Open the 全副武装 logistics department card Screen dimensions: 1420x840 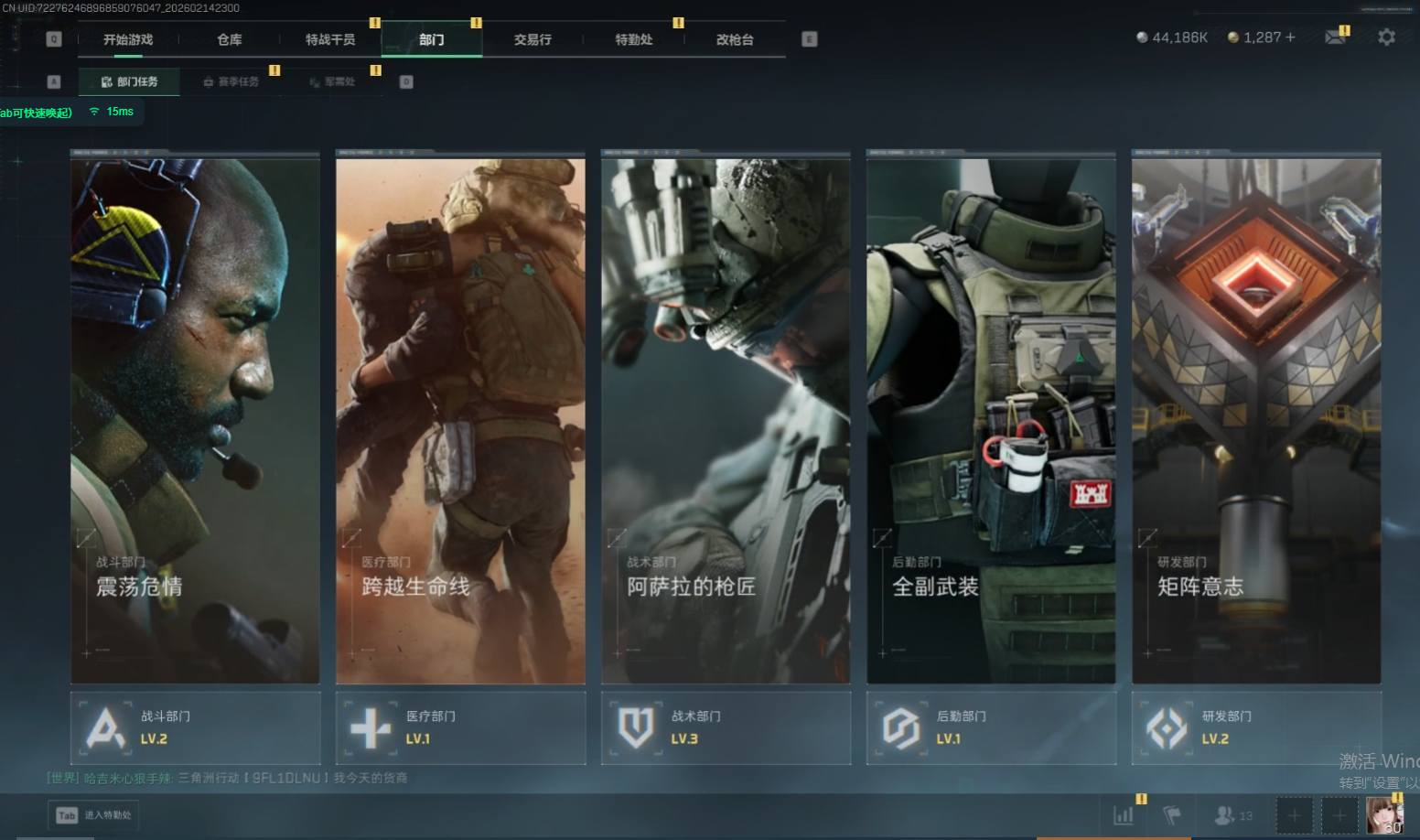click(x=991, y=421)
